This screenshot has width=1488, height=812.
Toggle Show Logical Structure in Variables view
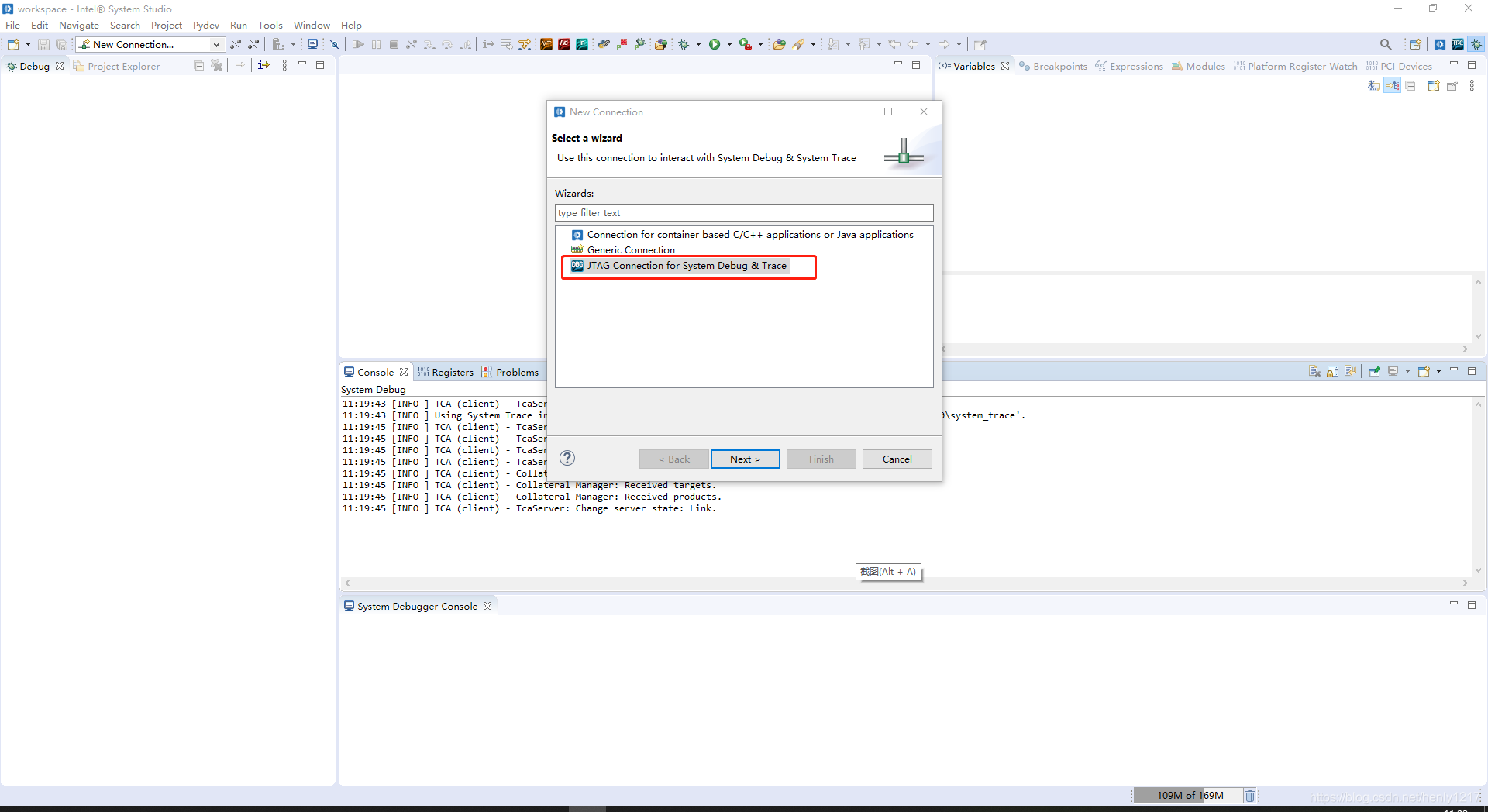pos(1393,85)
